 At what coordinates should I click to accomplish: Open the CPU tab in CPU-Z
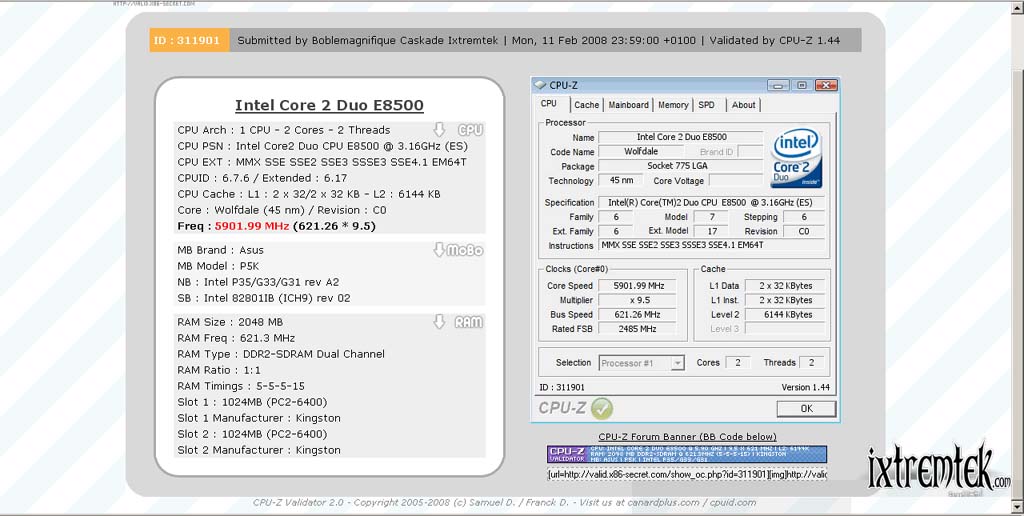[x=549, y=104]
